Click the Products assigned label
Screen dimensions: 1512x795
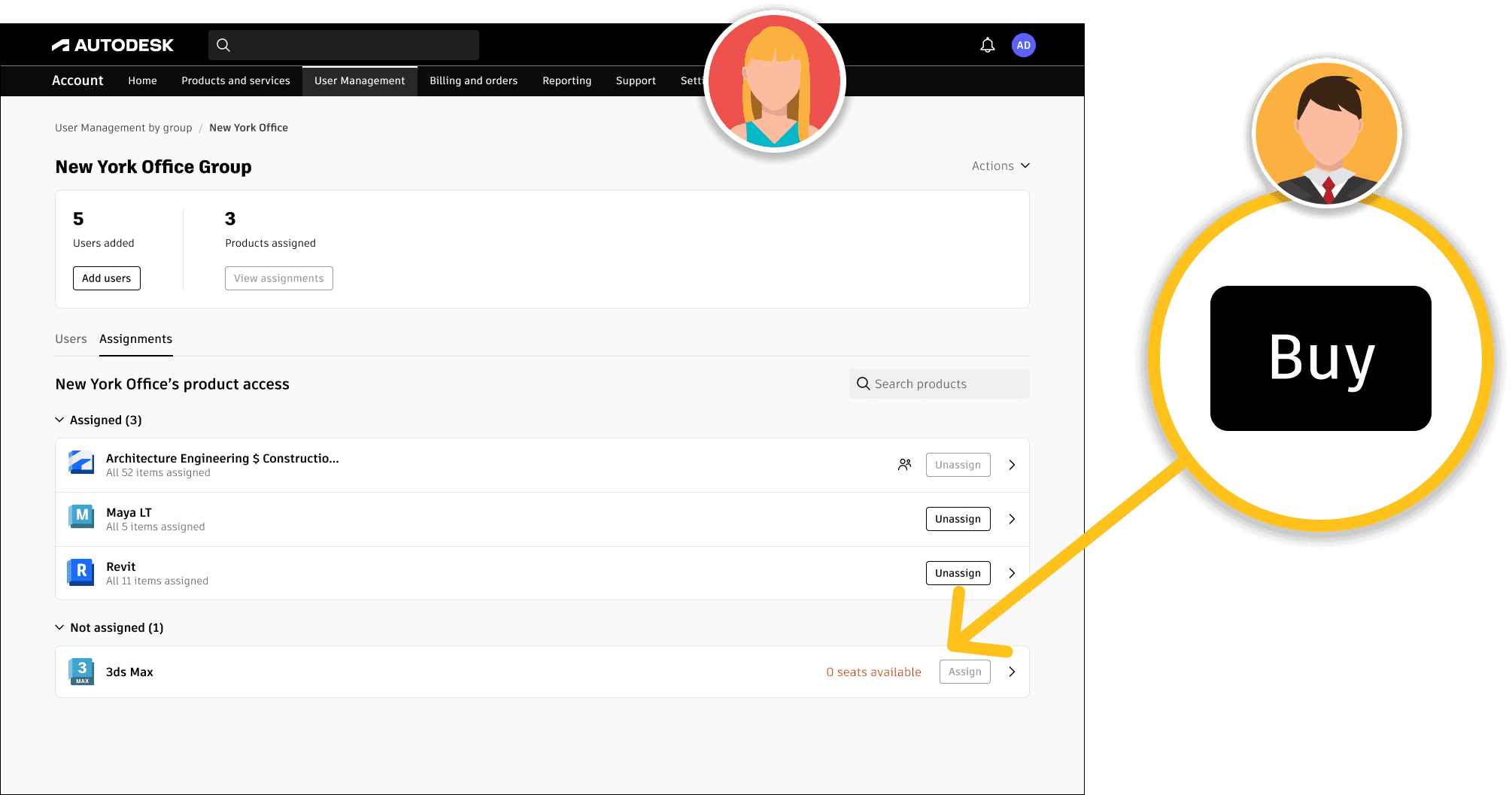tap(270, 243)
